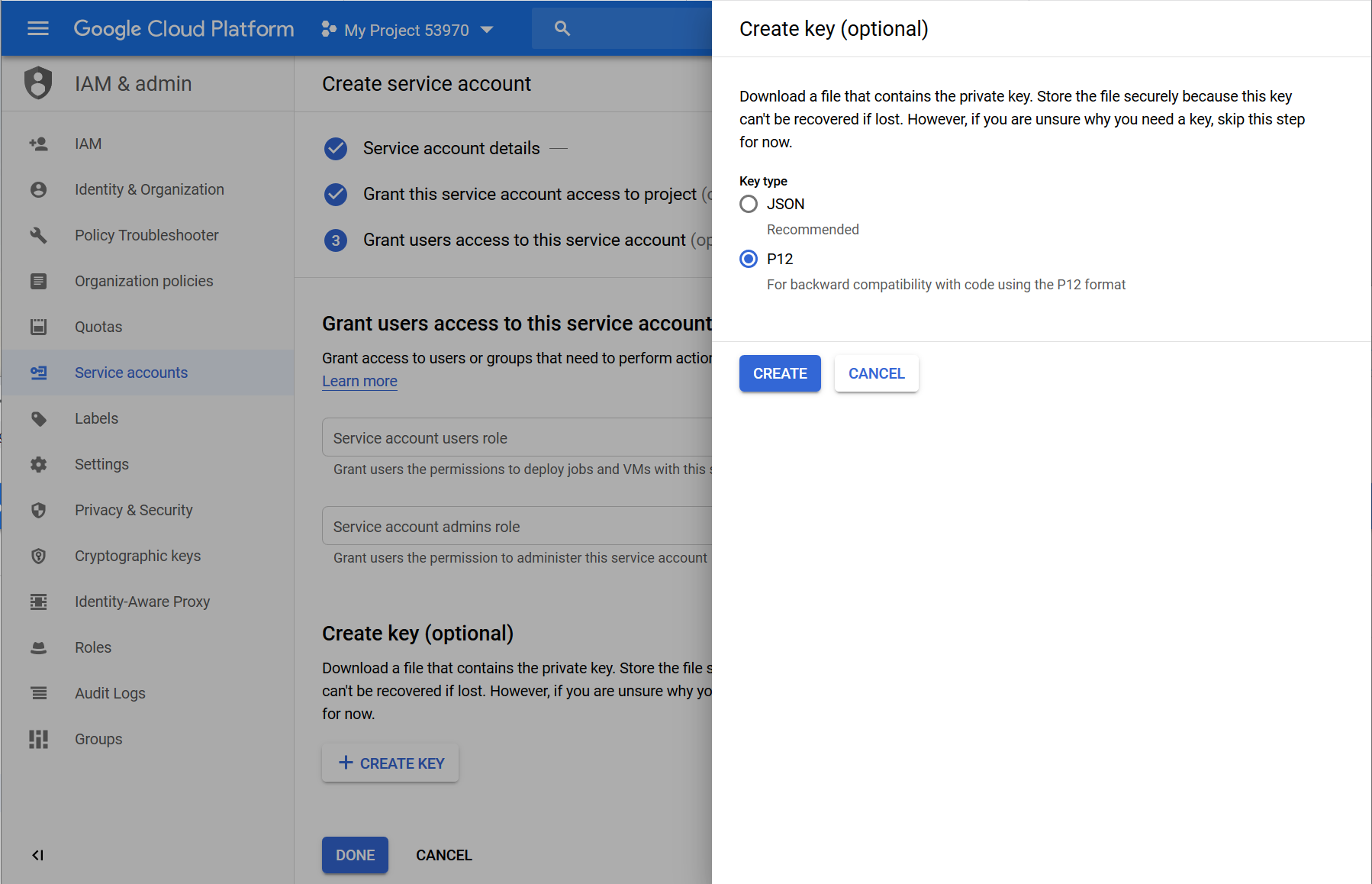This screenshot has width=1372, height=884.
Task: Click the Labels tag icon
Action: (38, 418)
